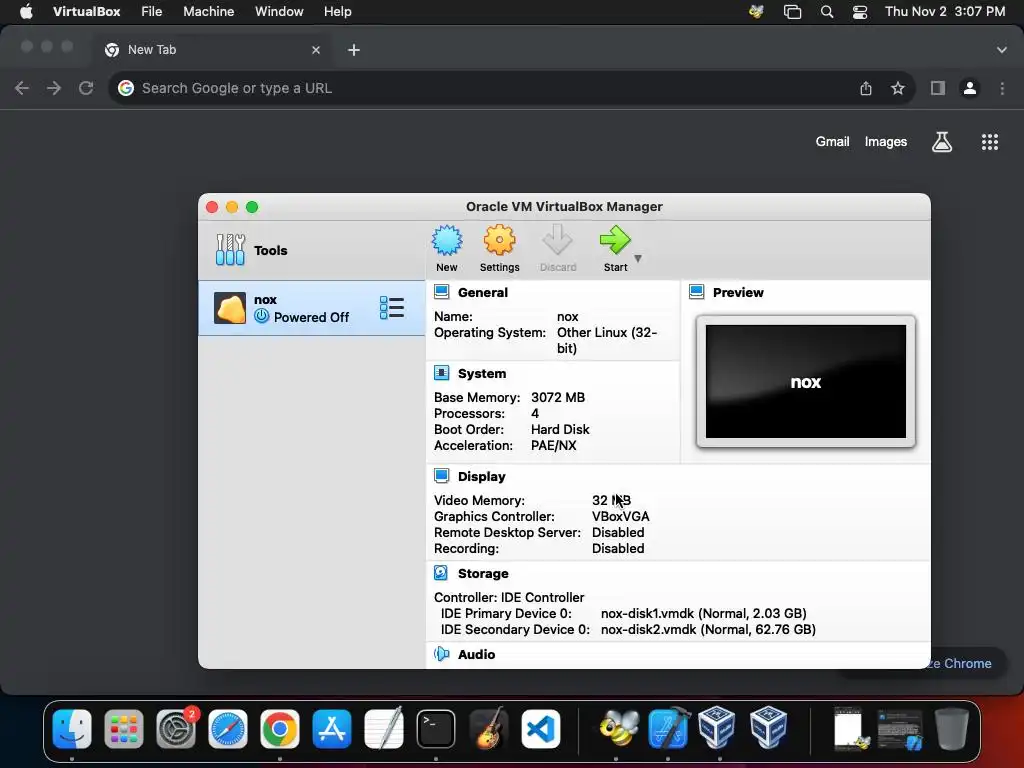Click the share icon in Chrome address bar
The height and width of the screenshot is (768, 1024).
(x=866, y=88)
